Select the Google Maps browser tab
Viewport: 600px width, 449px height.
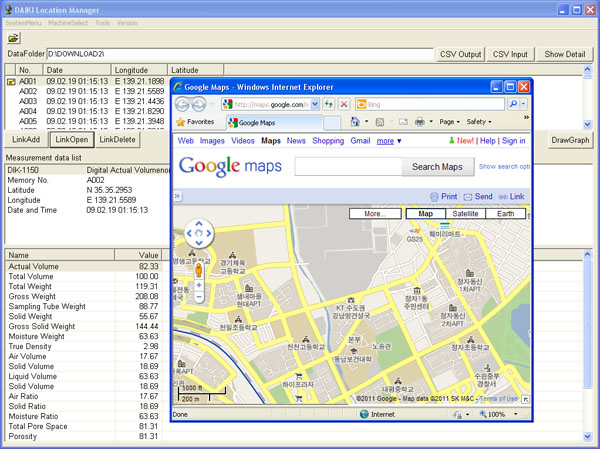click(274, 123)
